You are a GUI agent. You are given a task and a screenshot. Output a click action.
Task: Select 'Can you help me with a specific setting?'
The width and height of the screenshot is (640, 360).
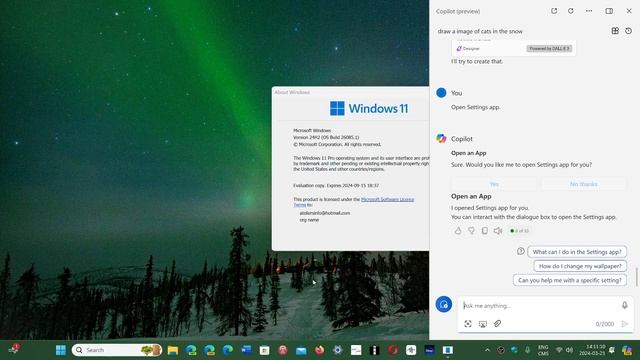tap(570, 280)
